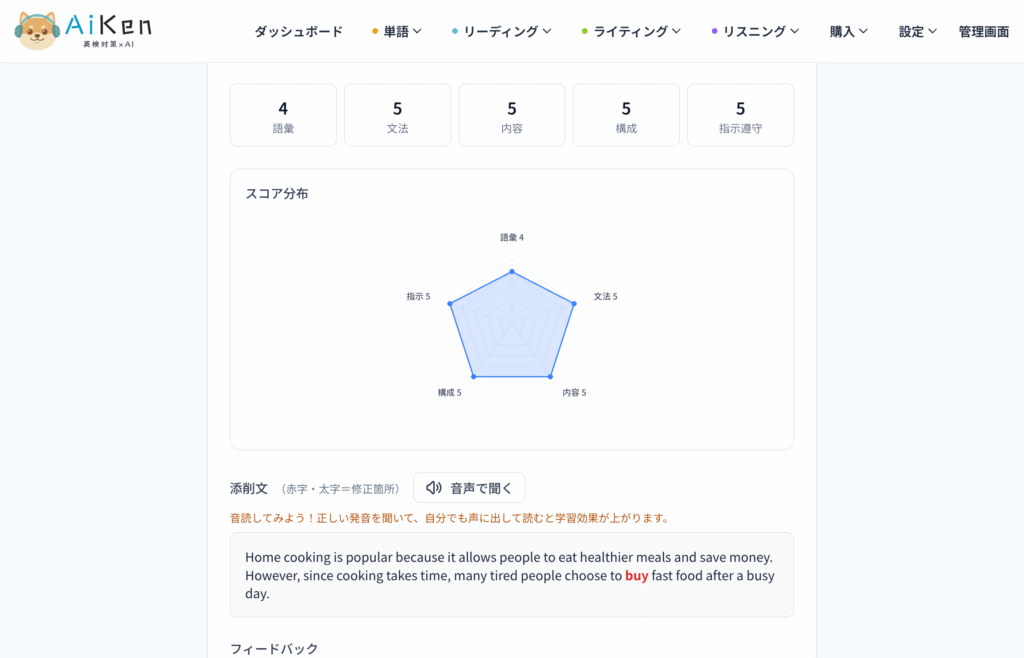Expand the リーディング dropdown chevron
1024x658 pixels.
tap(547, 31)
